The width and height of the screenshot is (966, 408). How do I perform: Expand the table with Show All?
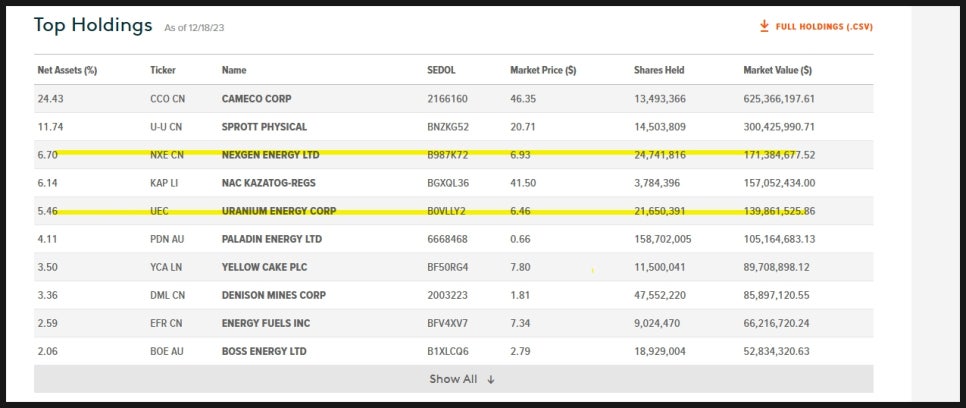[x=453, y=379]
